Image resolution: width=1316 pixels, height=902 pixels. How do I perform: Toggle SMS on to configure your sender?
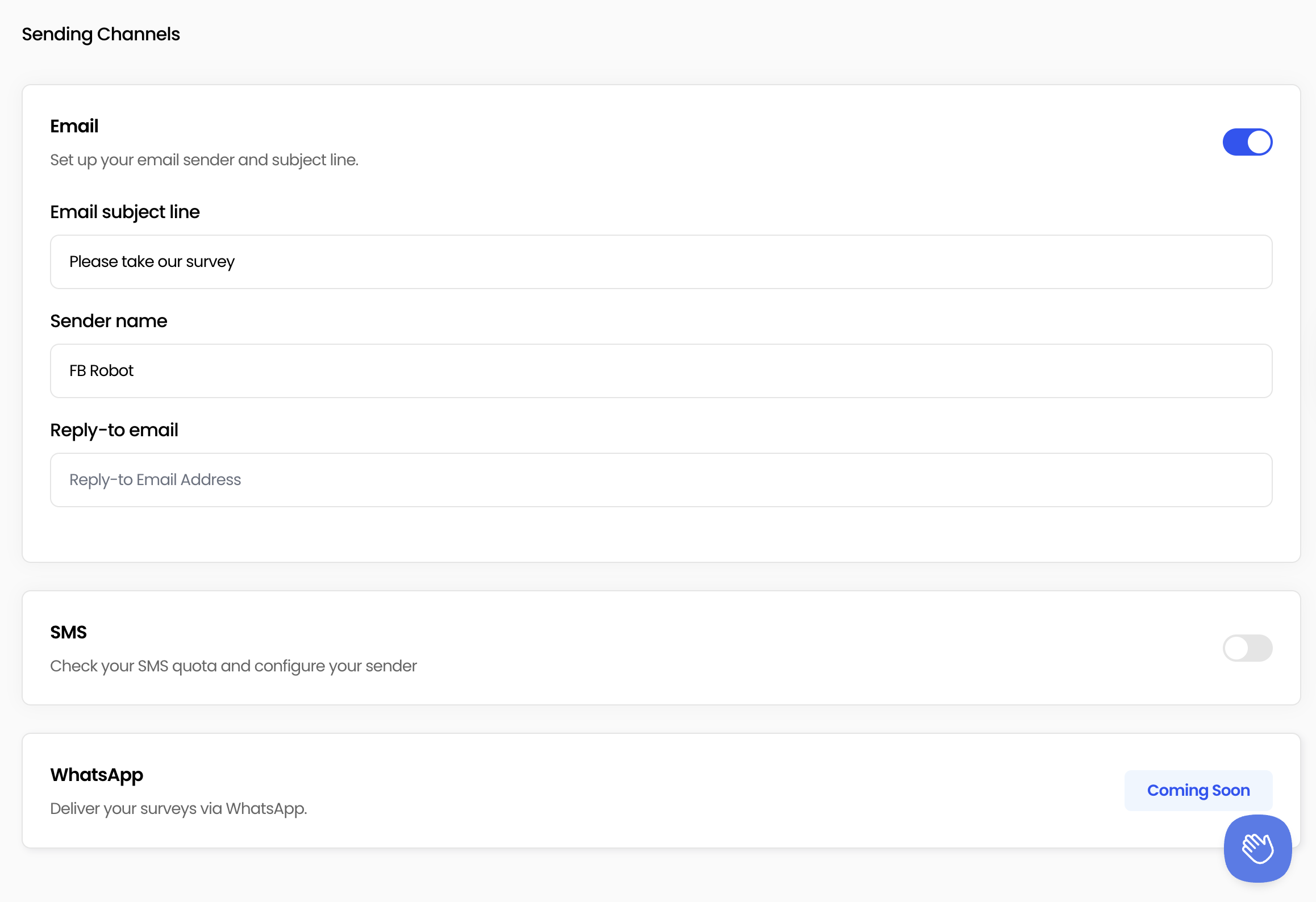[x=1247, y=648]
